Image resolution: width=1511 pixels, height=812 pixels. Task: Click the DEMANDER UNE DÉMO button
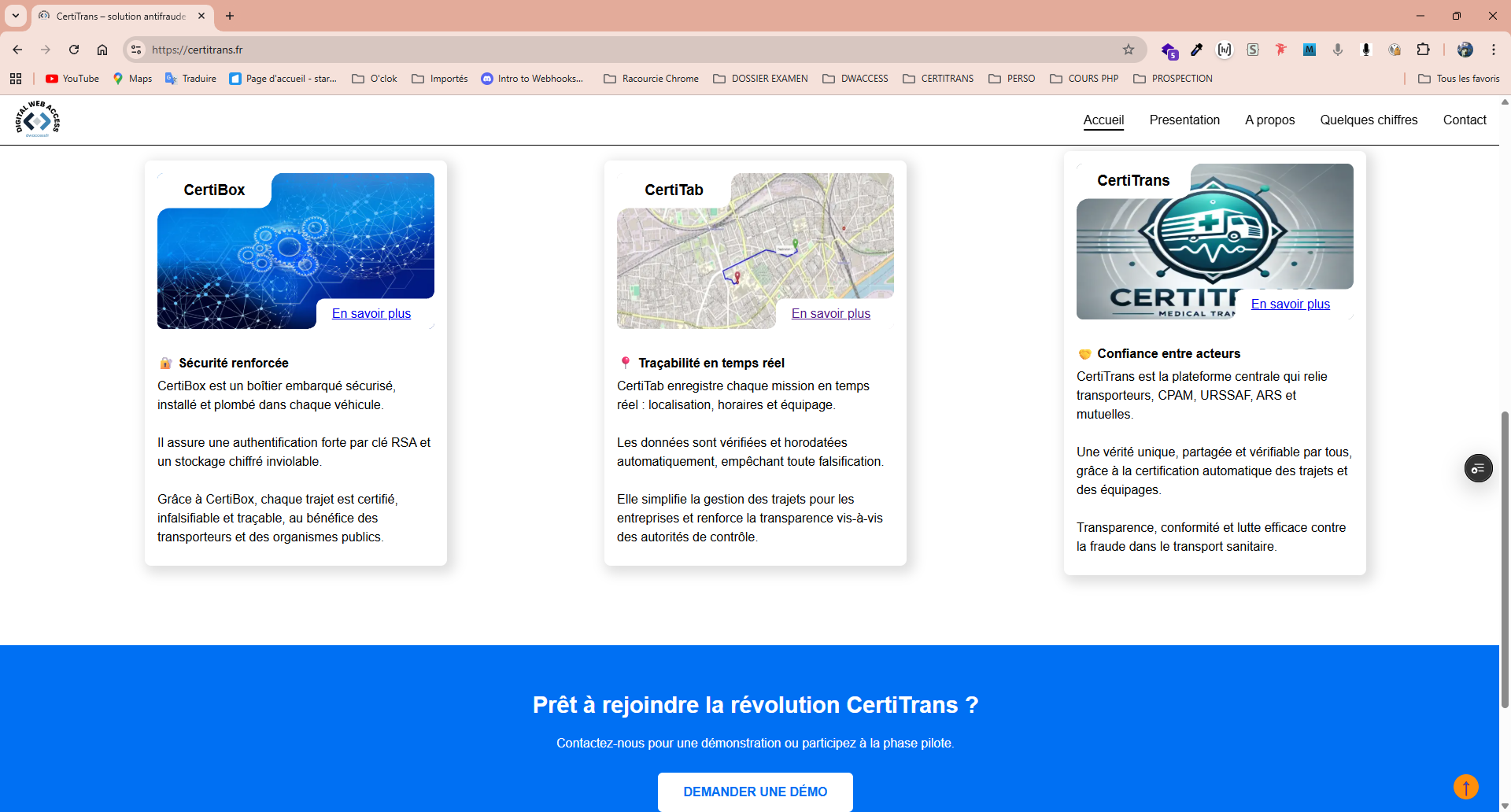(x=755, y=792)
